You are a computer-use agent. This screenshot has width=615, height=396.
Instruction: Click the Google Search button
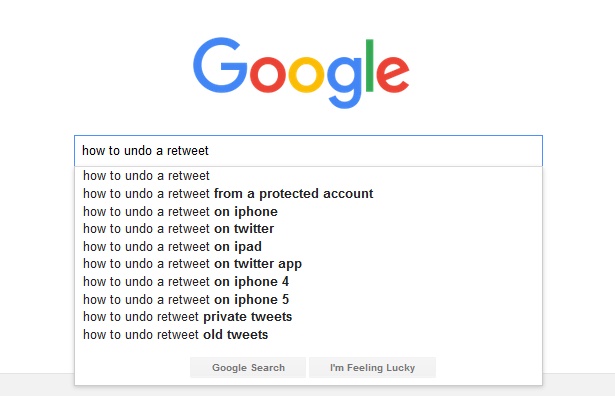click(x=248, y=367)
